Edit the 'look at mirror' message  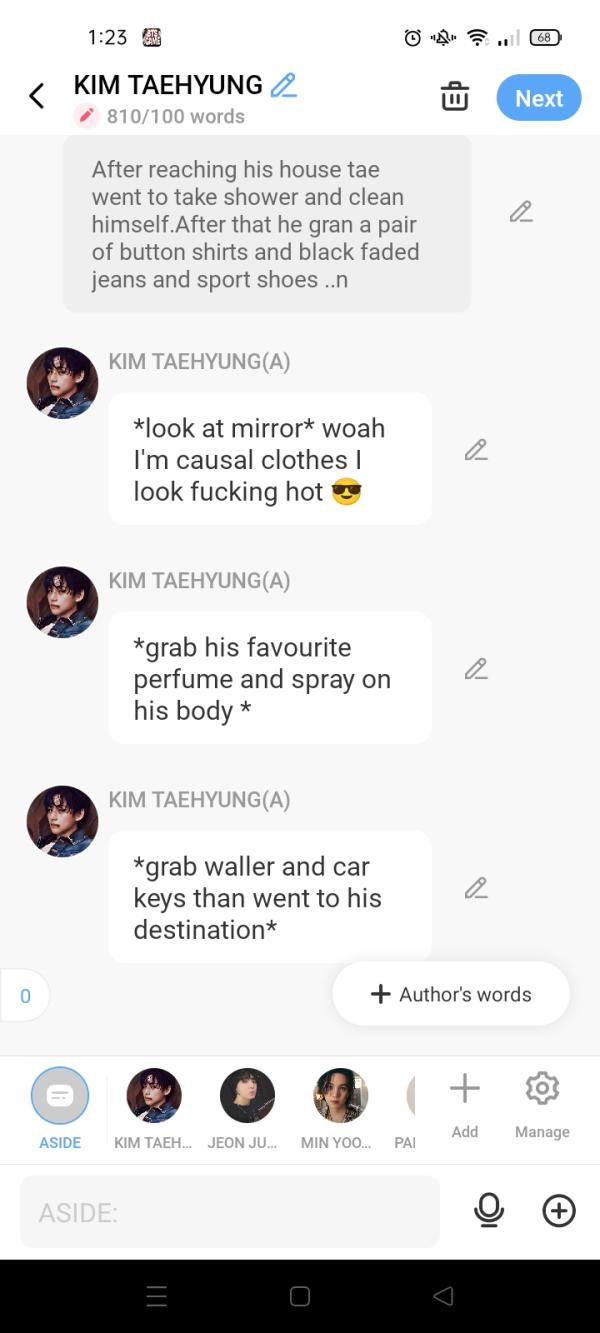(476, 450)
